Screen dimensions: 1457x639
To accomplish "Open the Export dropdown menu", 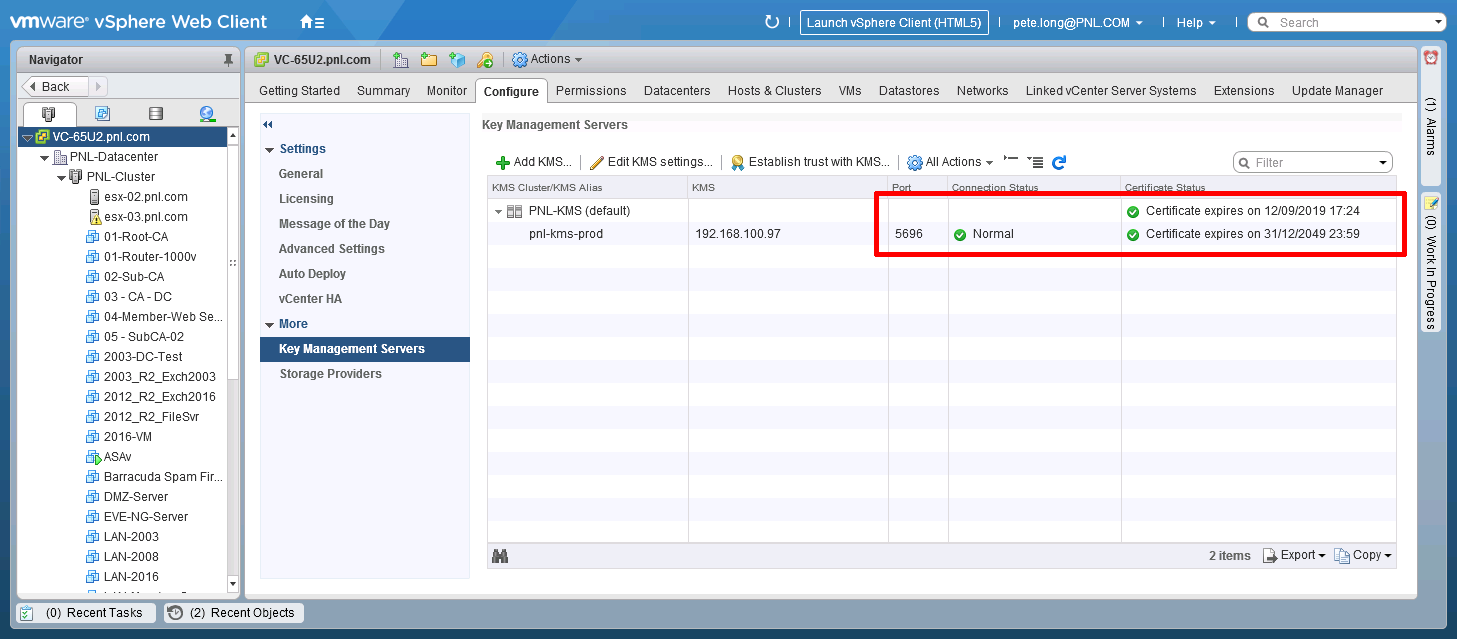I will click(x=1295, y=556).
